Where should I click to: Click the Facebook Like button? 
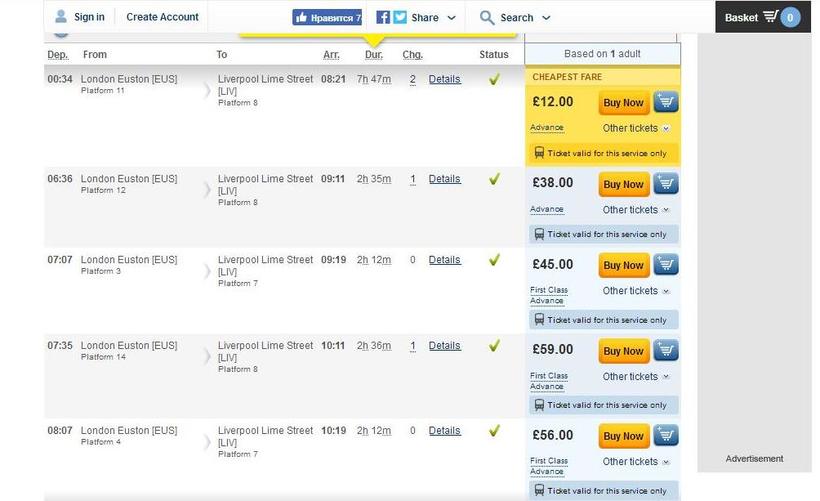(x=327, y=17)
